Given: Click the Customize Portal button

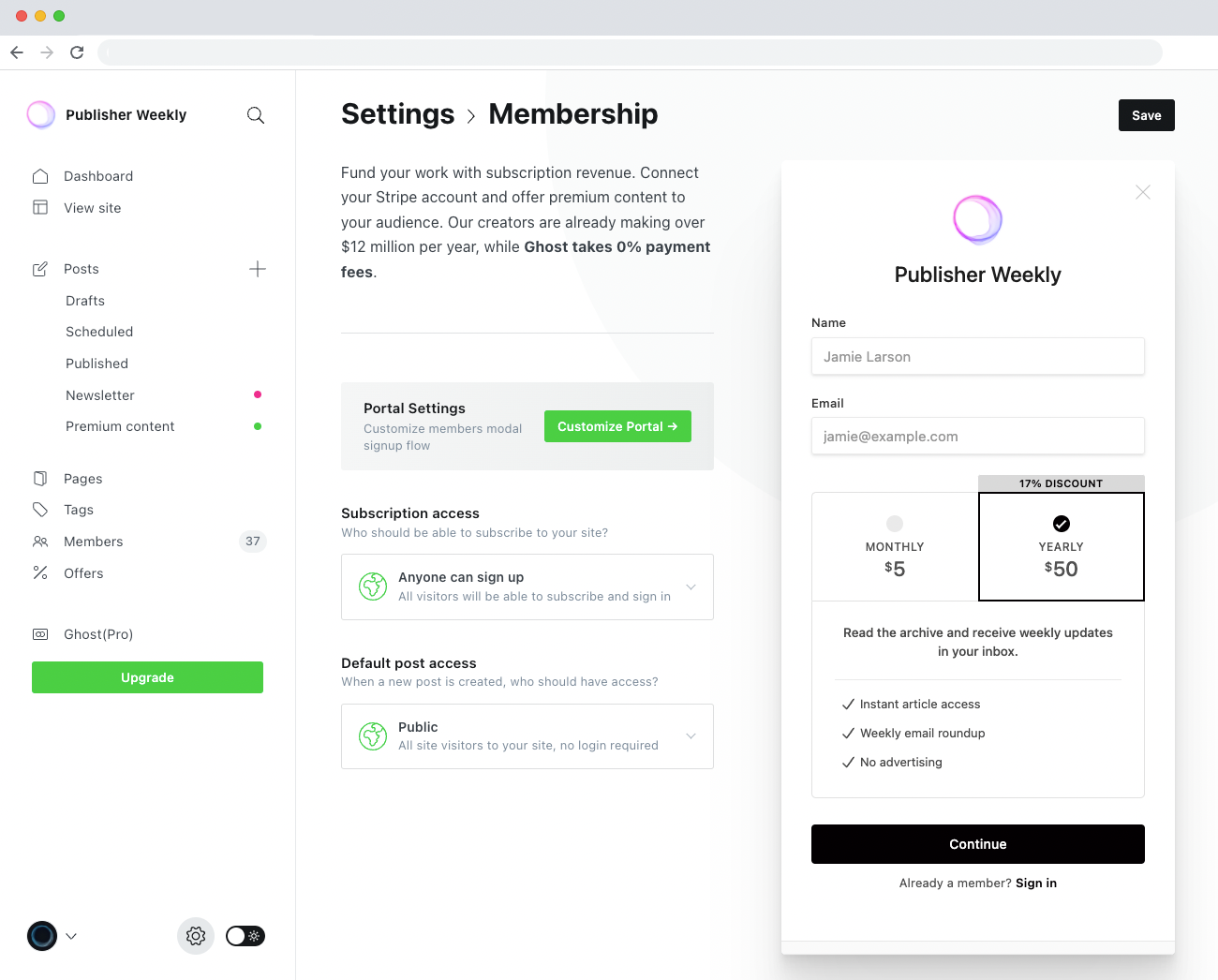Looking at the screenshot, I should [617, 426].
